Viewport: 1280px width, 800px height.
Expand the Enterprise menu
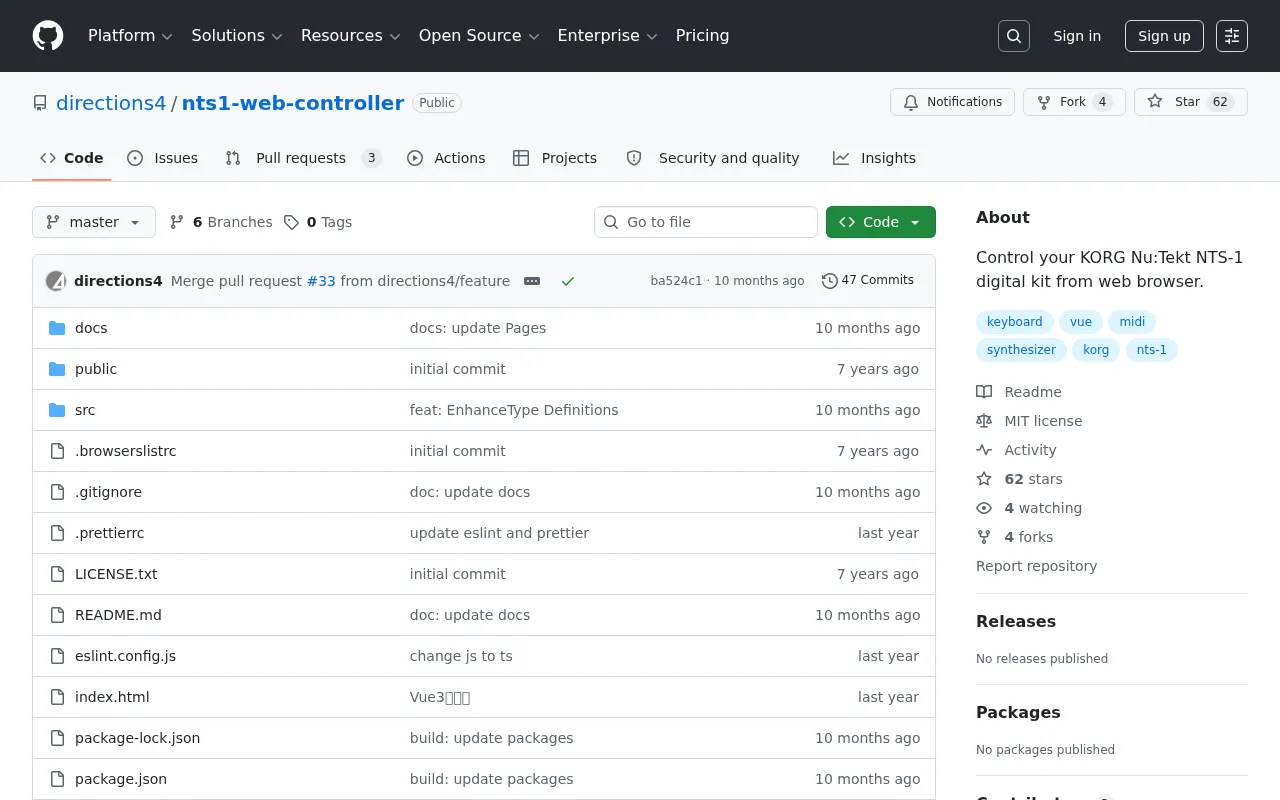[607, 36]
